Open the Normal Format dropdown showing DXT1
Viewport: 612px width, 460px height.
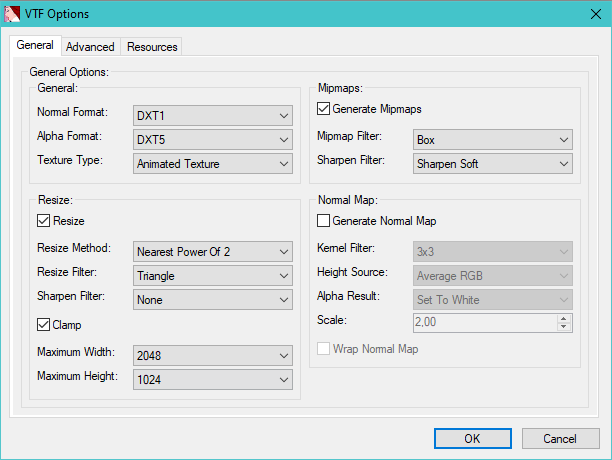213,115
